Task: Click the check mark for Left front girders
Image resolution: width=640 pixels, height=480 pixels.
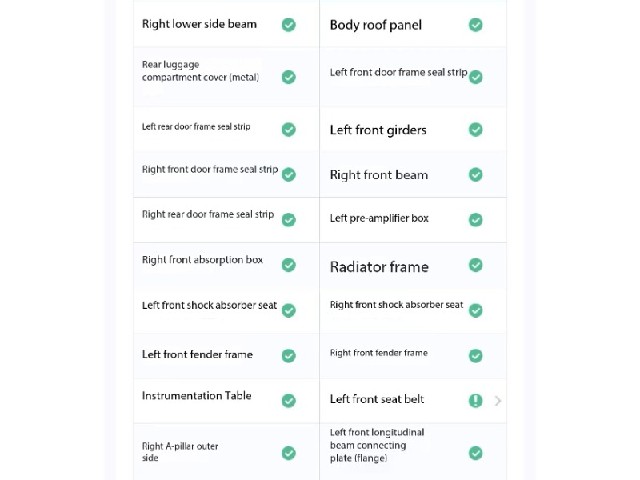Action: click(476, 130)
